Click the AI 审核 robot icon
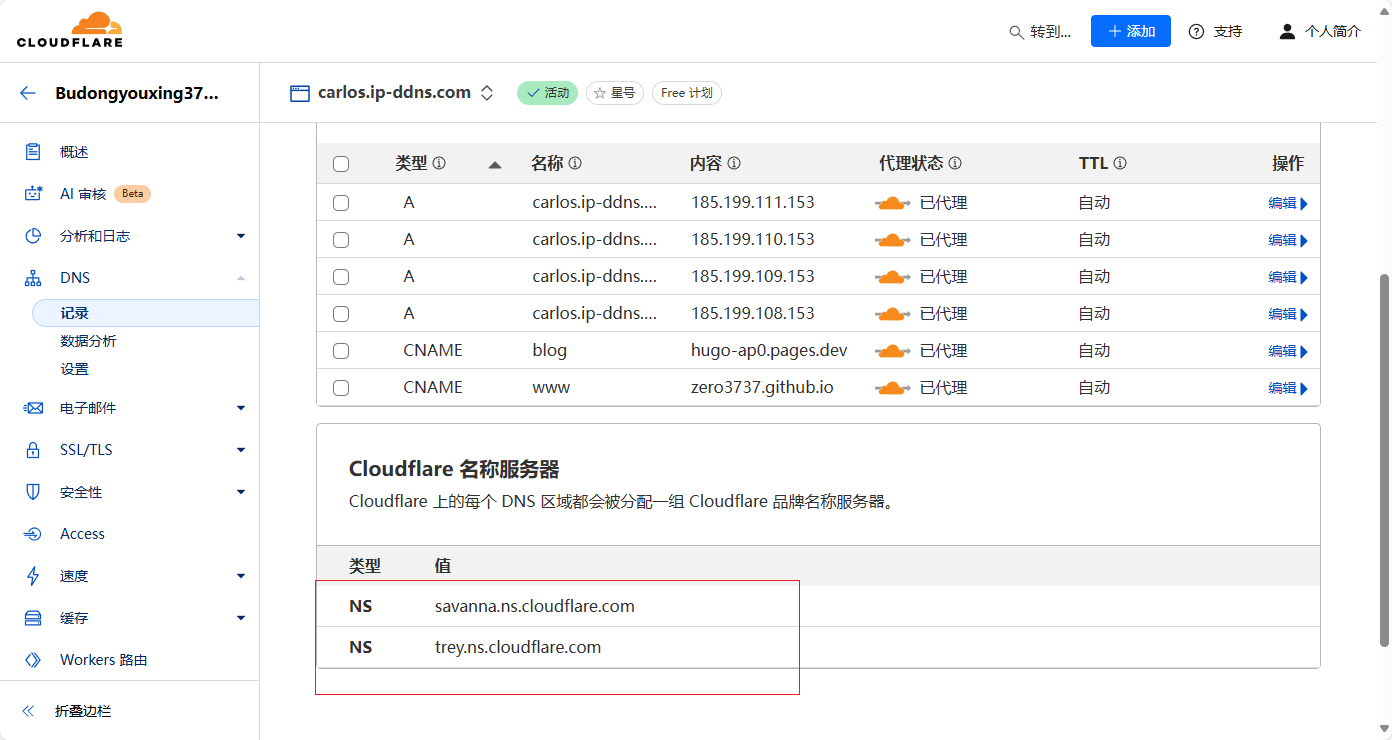 click(x=34, y=194)
